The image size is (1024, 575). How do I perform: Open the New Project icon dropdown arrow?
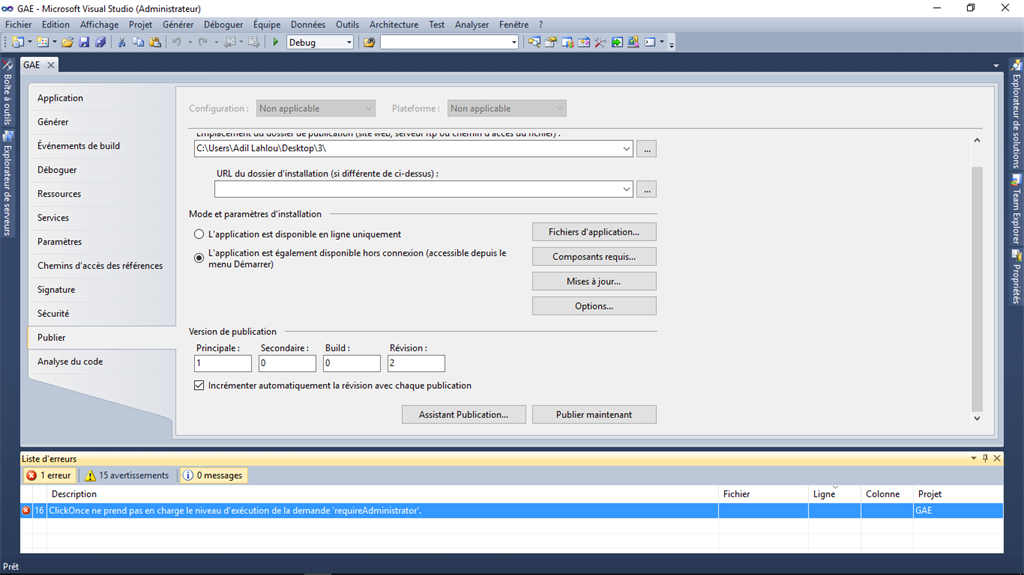click(29, 42)
